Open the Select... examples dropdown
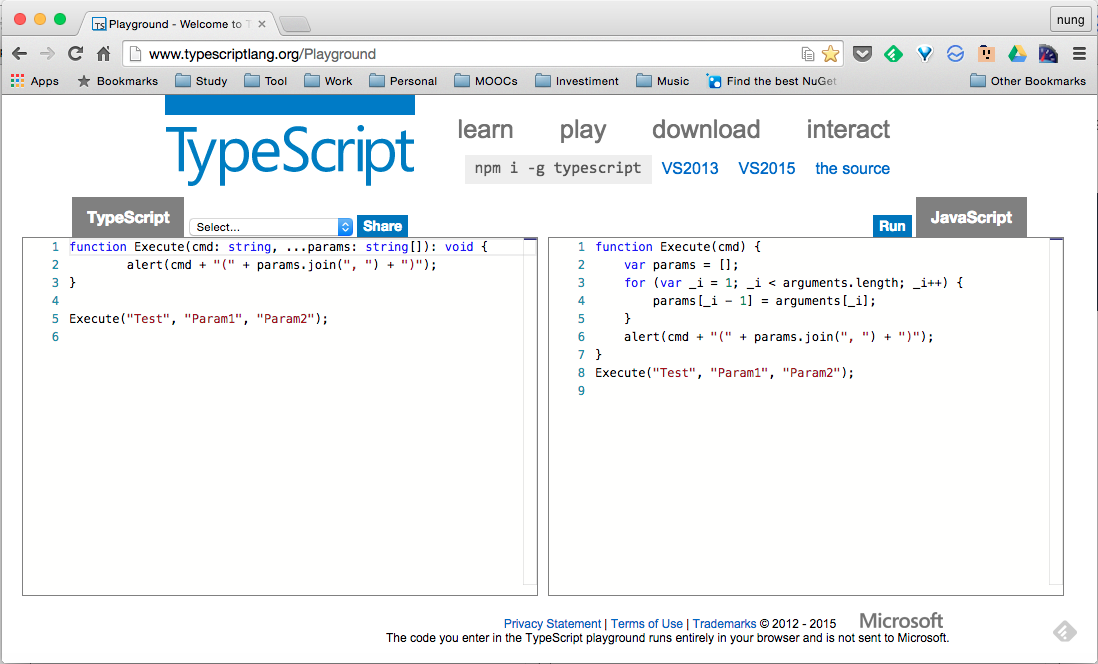This screenshot has height=664, width=1098. (x=271, y=226)
